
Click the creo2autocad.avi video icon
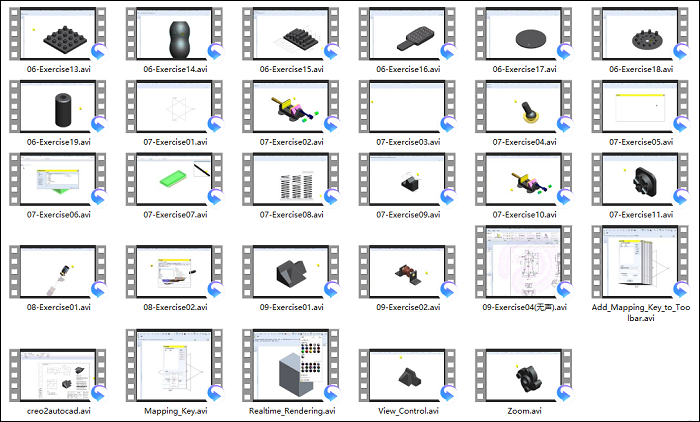[x=58, y=376]
